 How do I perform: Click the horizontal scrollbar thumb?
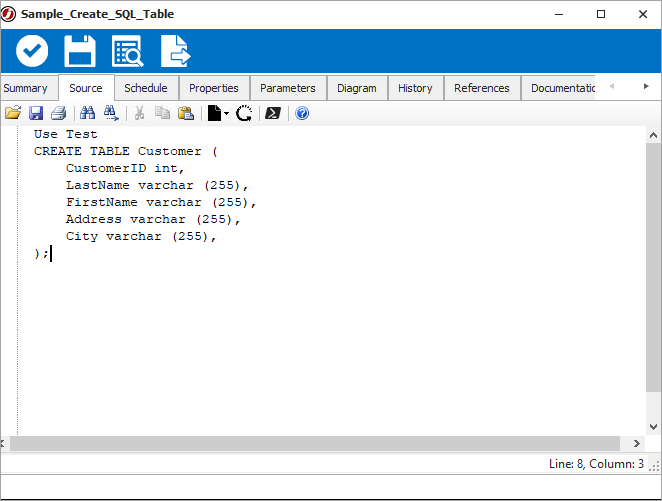(315, 443)
